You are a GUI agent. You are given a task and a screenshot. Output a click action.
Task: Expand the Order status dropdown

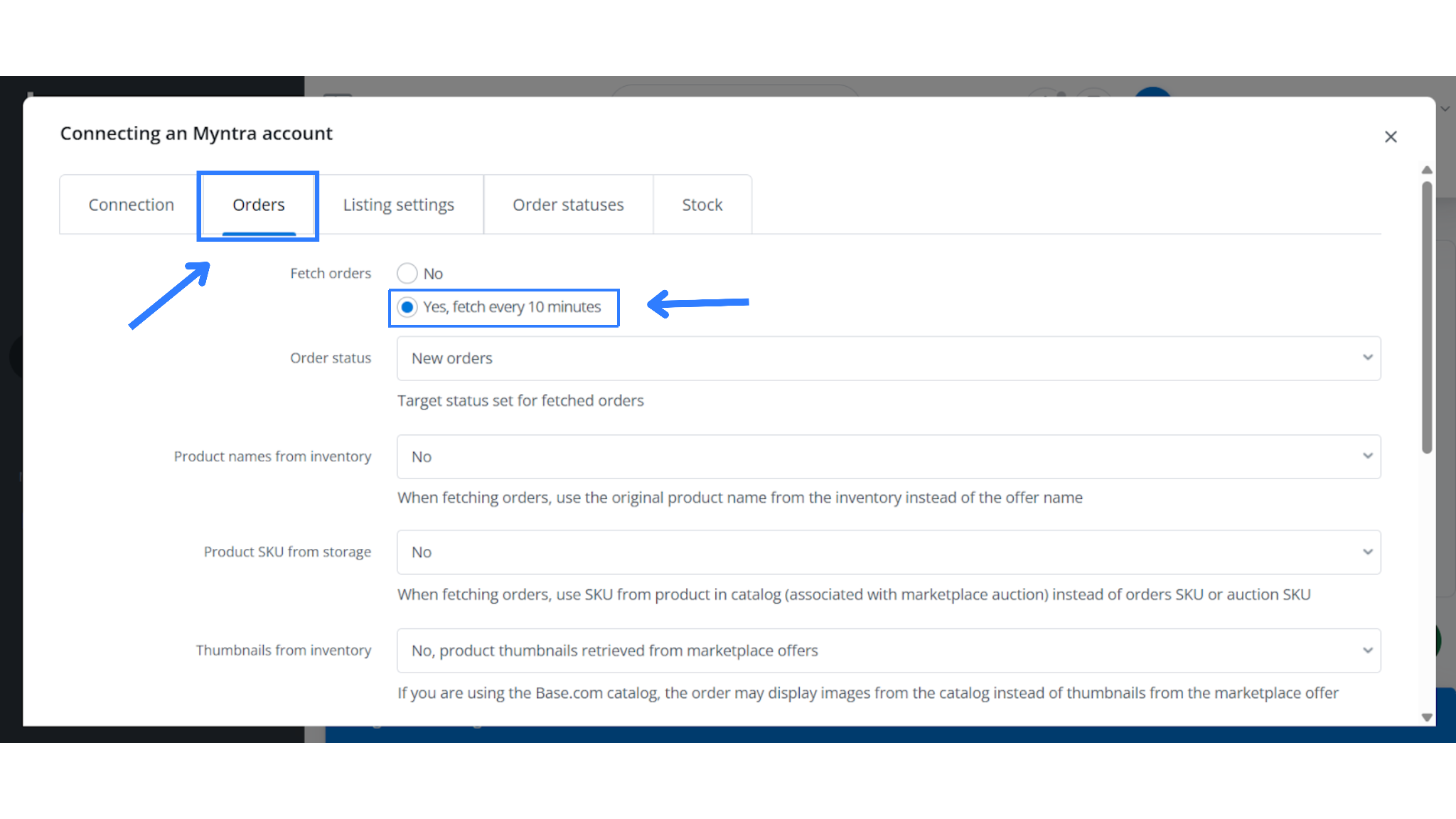(887, 358)
